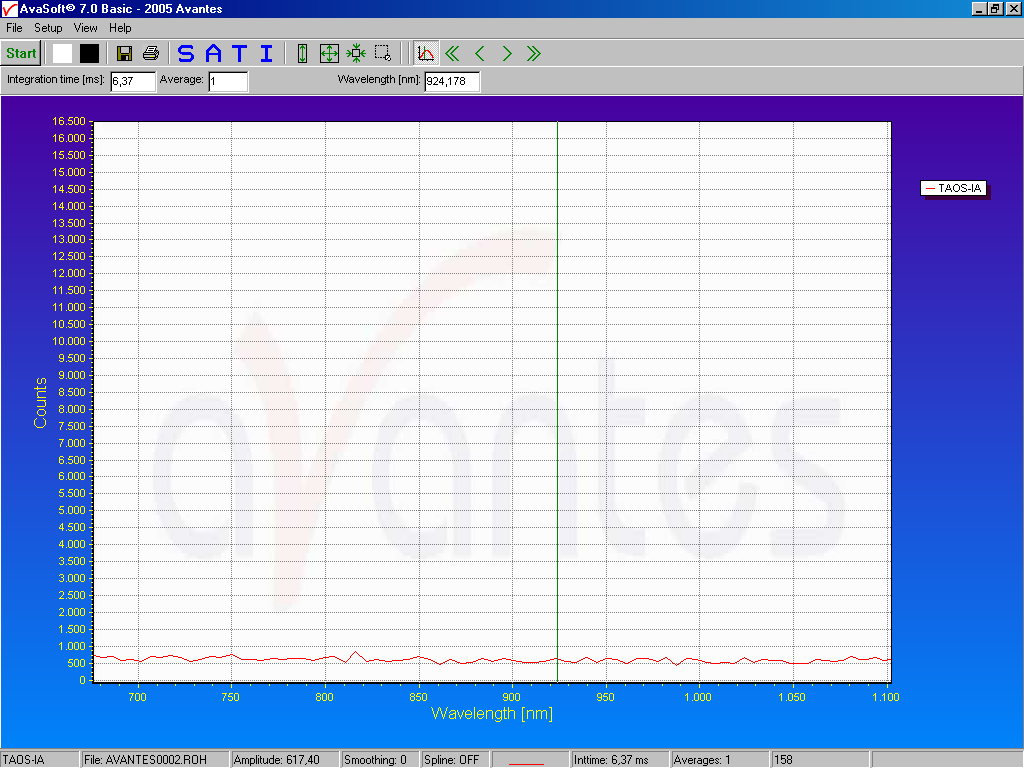Screen dimensions: 1024x768
Task: Click the Start measurement button
Action: (x=22, y=54)
